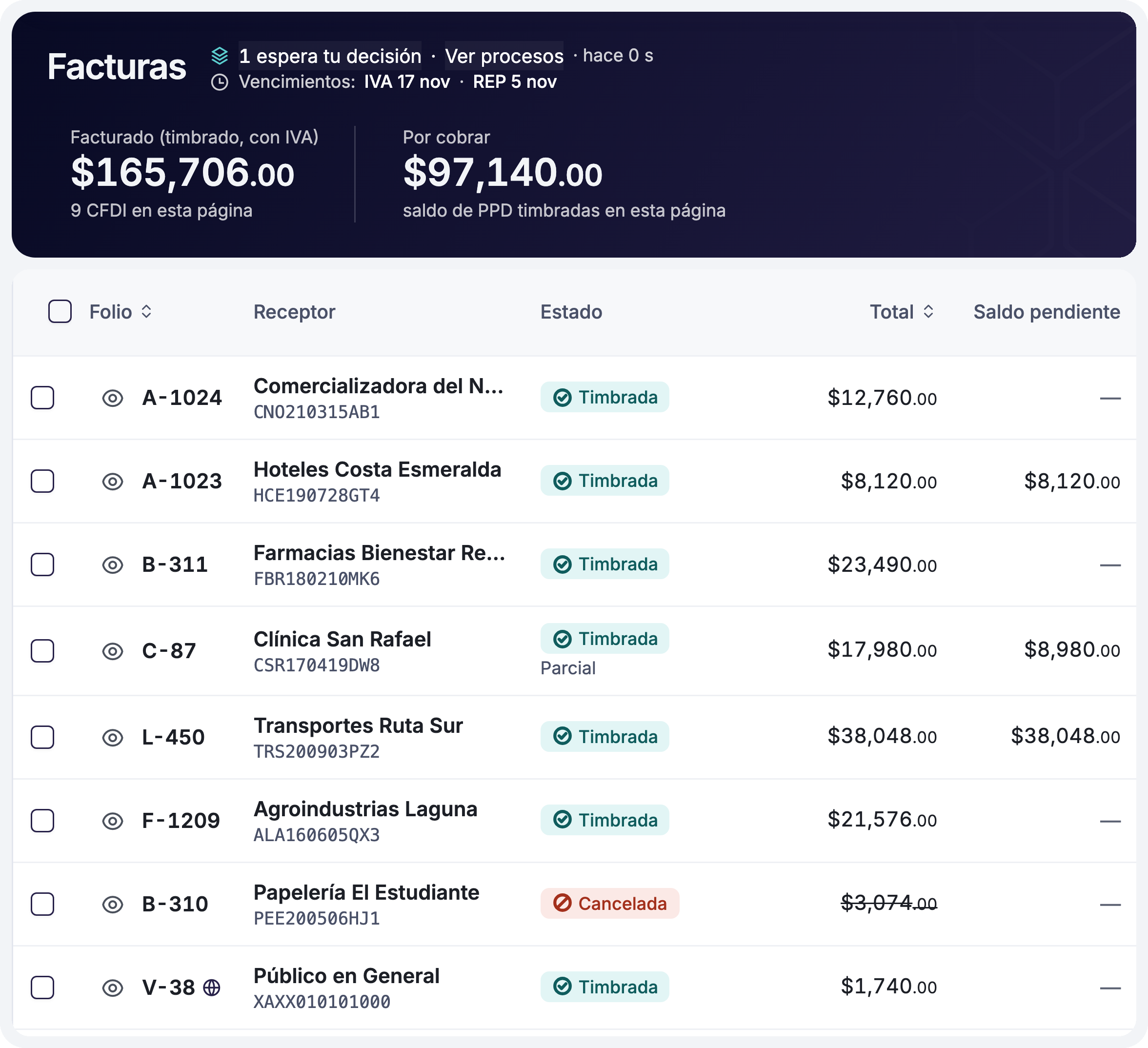The image size is (1148, 1048).
Task: Click the 'Ver procesos' button
Action: tap(504, 56)
